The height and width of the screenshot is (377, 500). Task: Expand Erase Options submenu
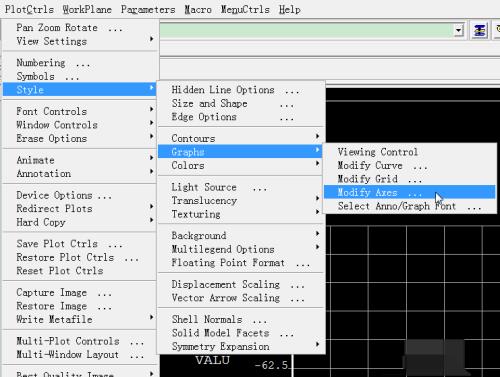pyautogui.click(x=79, y=138)
